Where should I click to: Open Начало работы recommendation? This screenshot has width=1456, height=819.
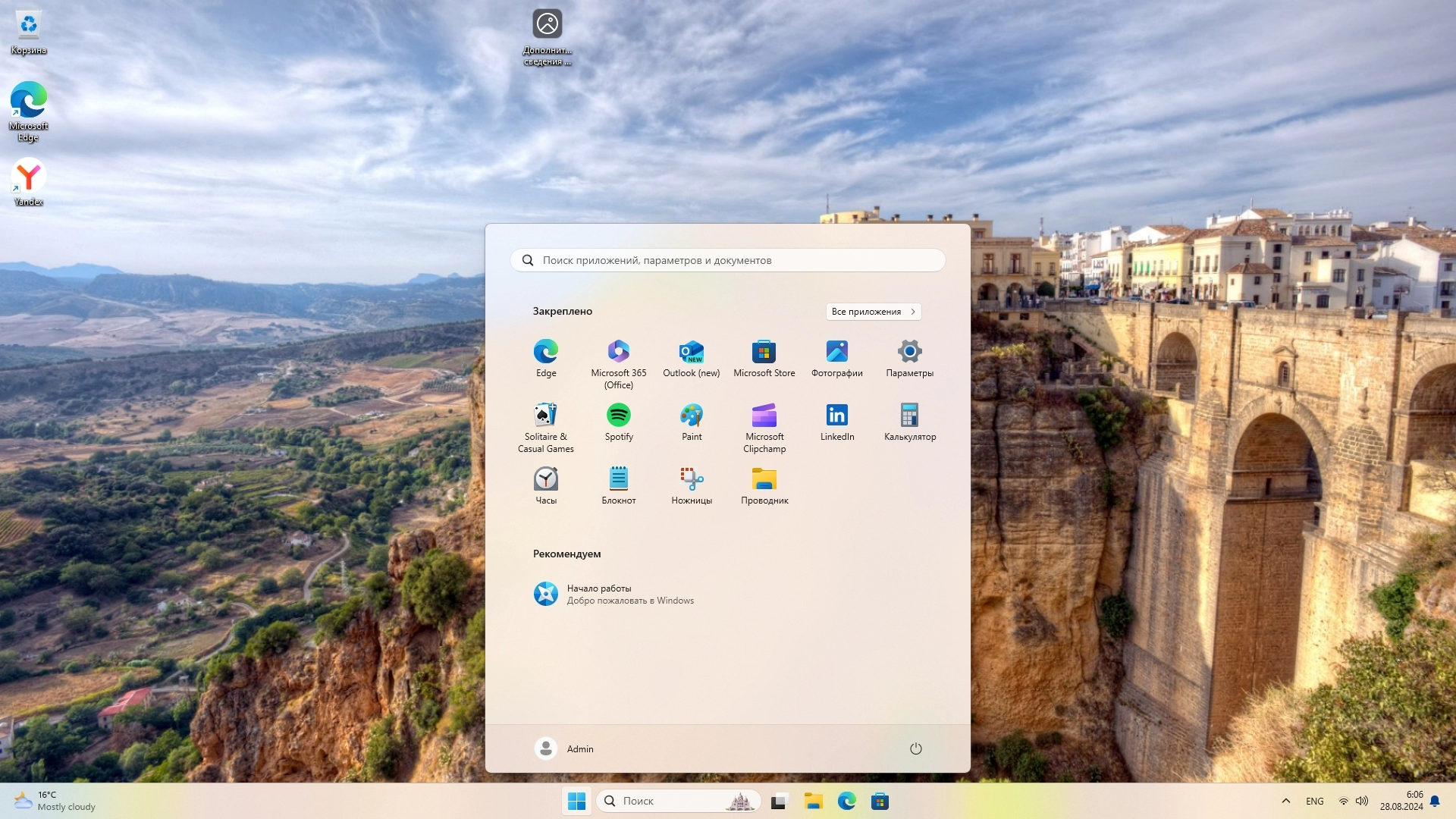pyautogui.click(x=614, y=594)
